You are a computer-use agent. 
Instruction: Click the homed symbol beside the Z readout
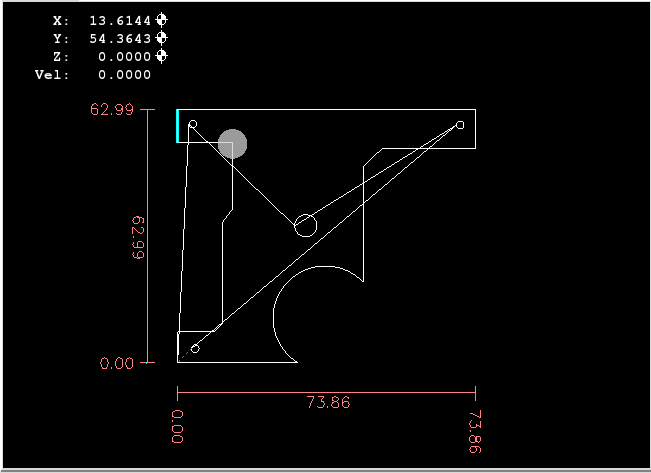(x=162, y=56)
